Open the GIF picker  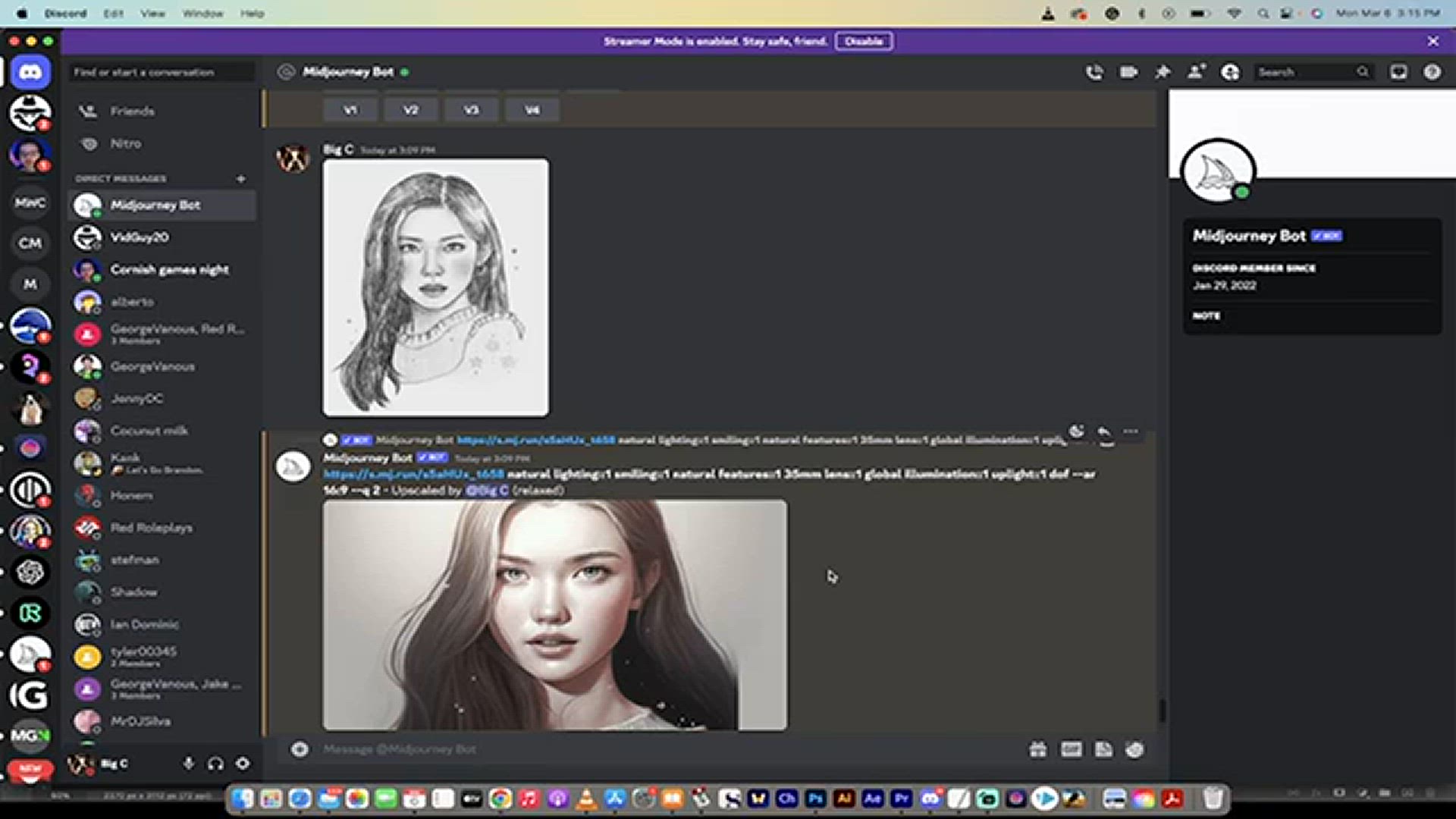click(x=1071, y=749)
